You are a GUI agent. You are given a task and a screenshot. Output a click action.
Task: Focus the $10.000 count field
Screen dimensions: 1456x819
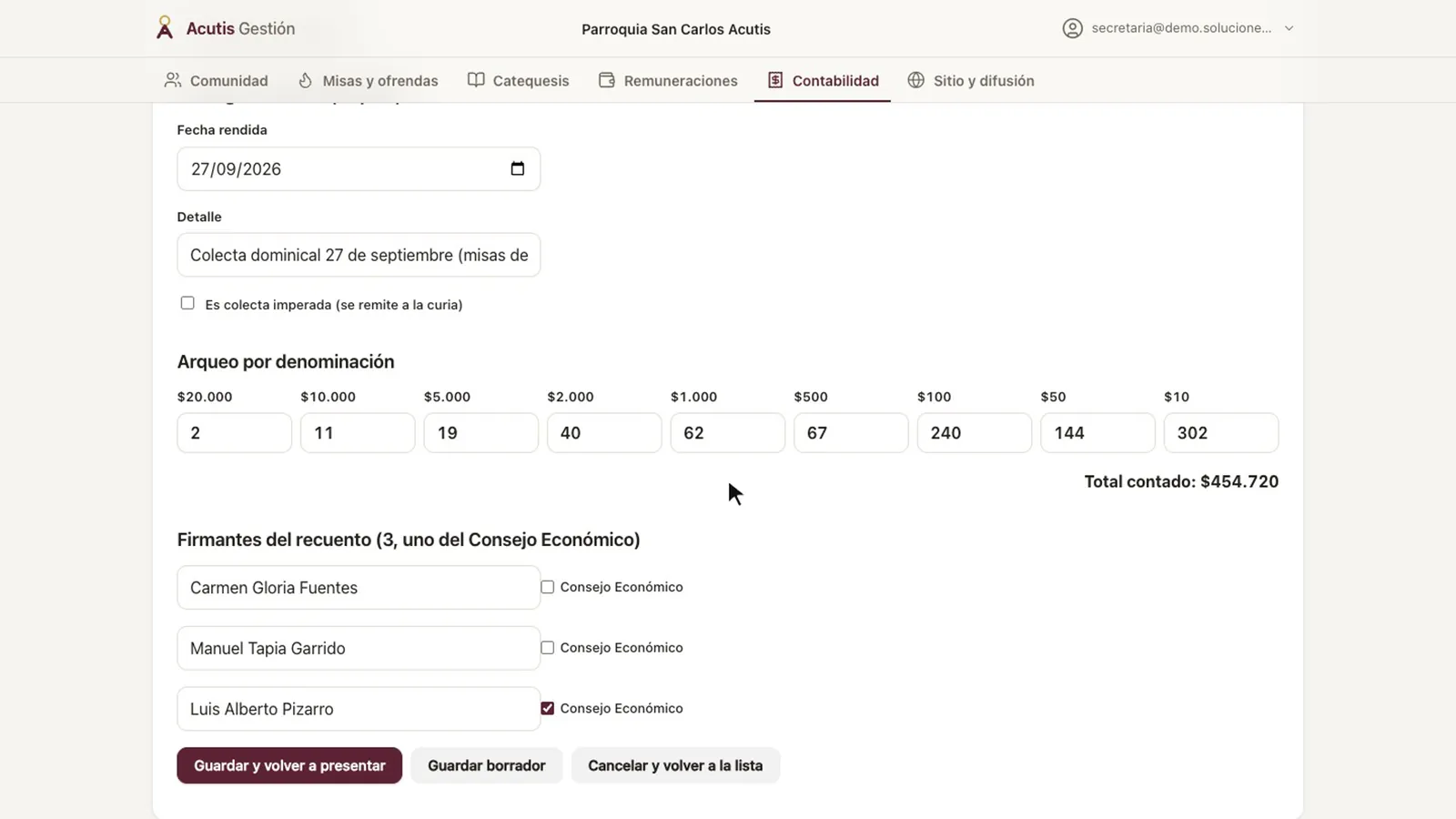pos(358,433)
